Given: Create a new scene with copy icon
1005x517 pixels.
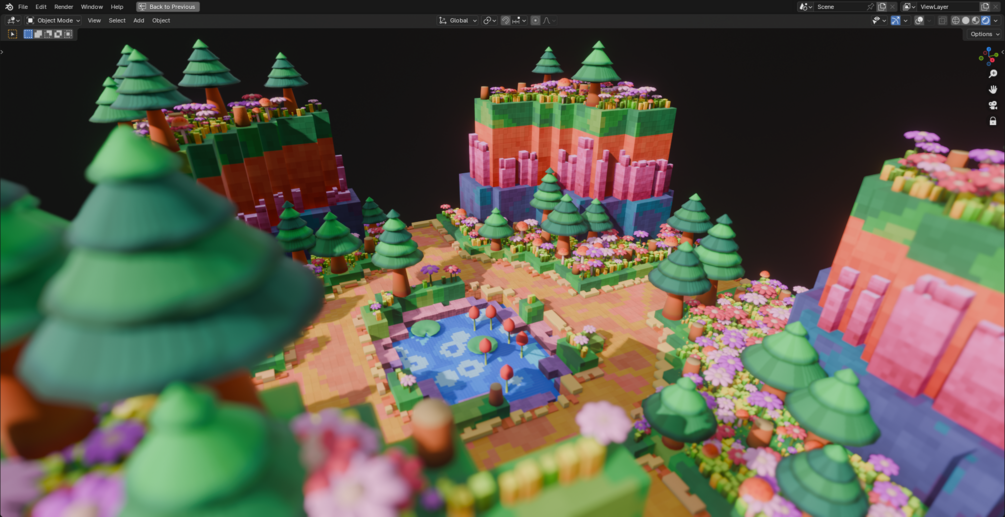Looking at the screenshot, I should pyautogui.click(x=881, y=6).
